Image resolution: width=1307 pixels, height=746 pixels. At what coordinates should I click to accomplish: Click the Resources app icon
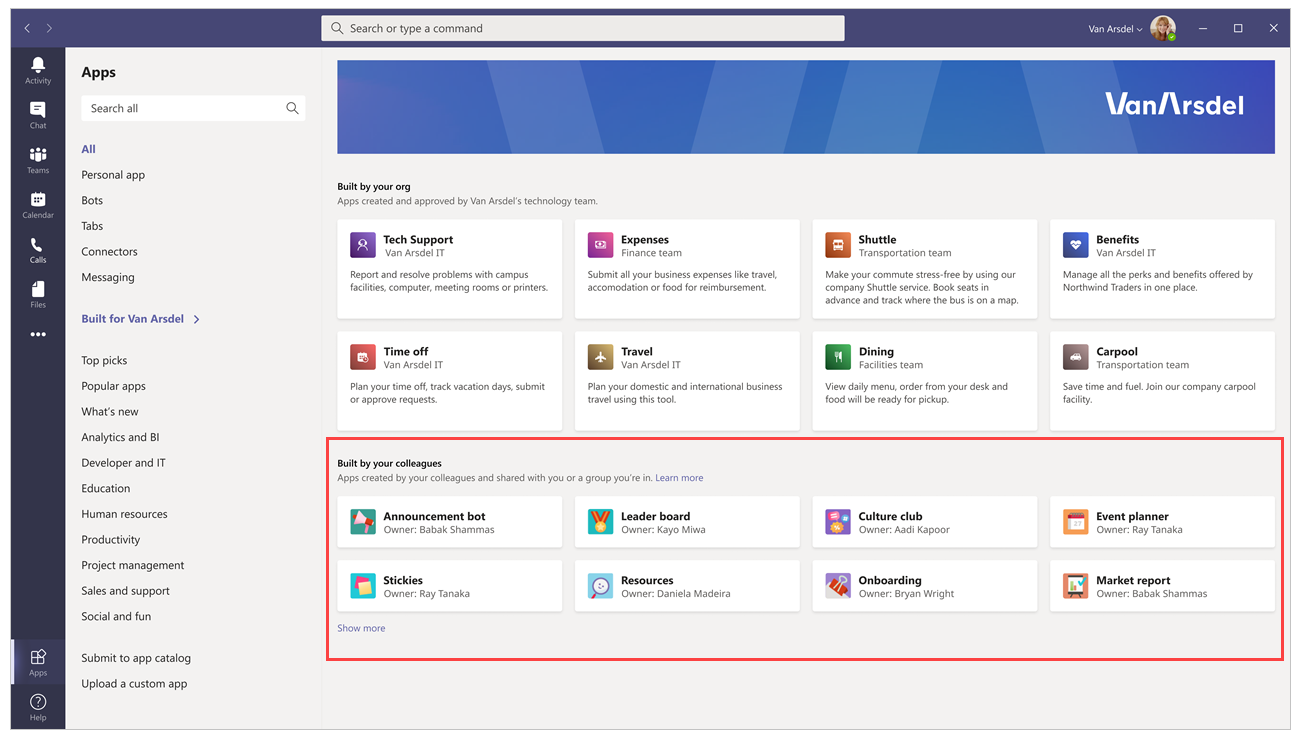[600, 586]
